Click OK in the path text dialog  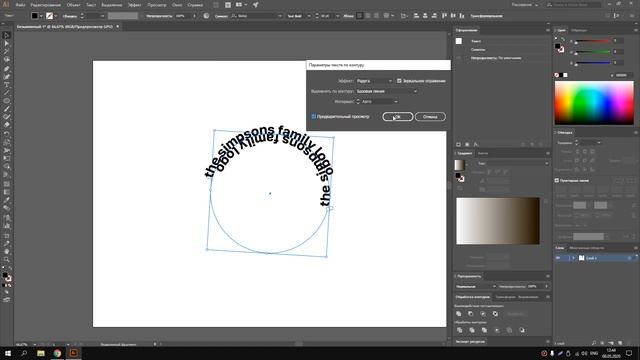tap(398, 117)
